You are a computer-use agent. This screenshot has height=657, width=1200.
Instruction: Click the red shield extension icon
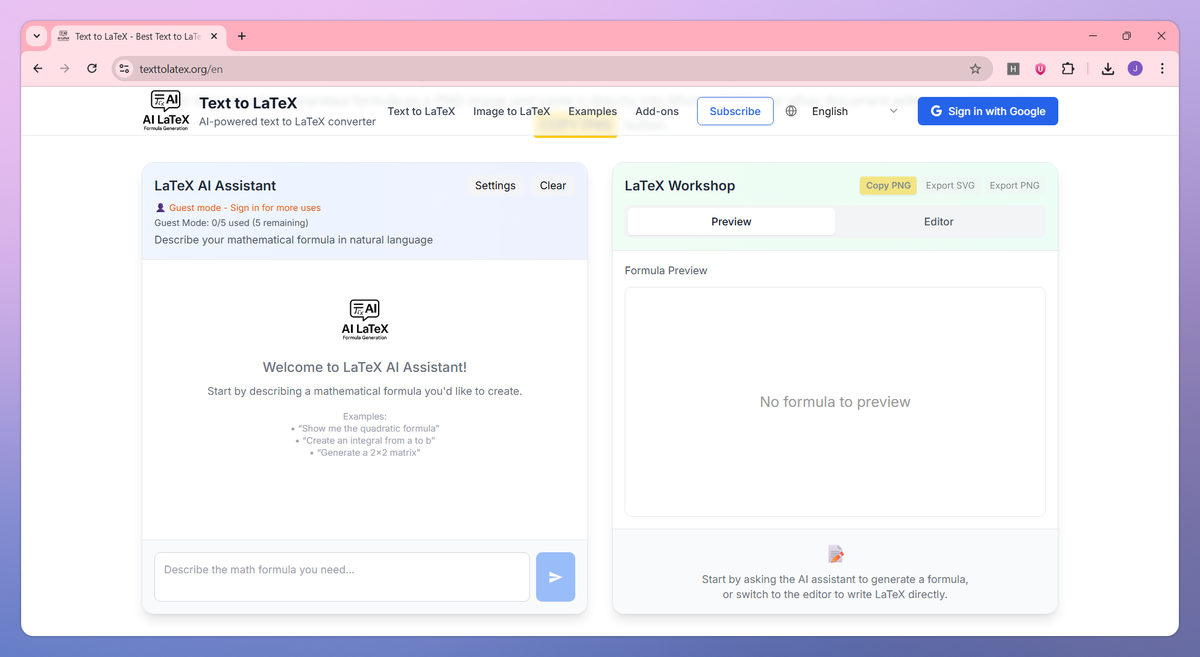click(x=1040, y=69)
